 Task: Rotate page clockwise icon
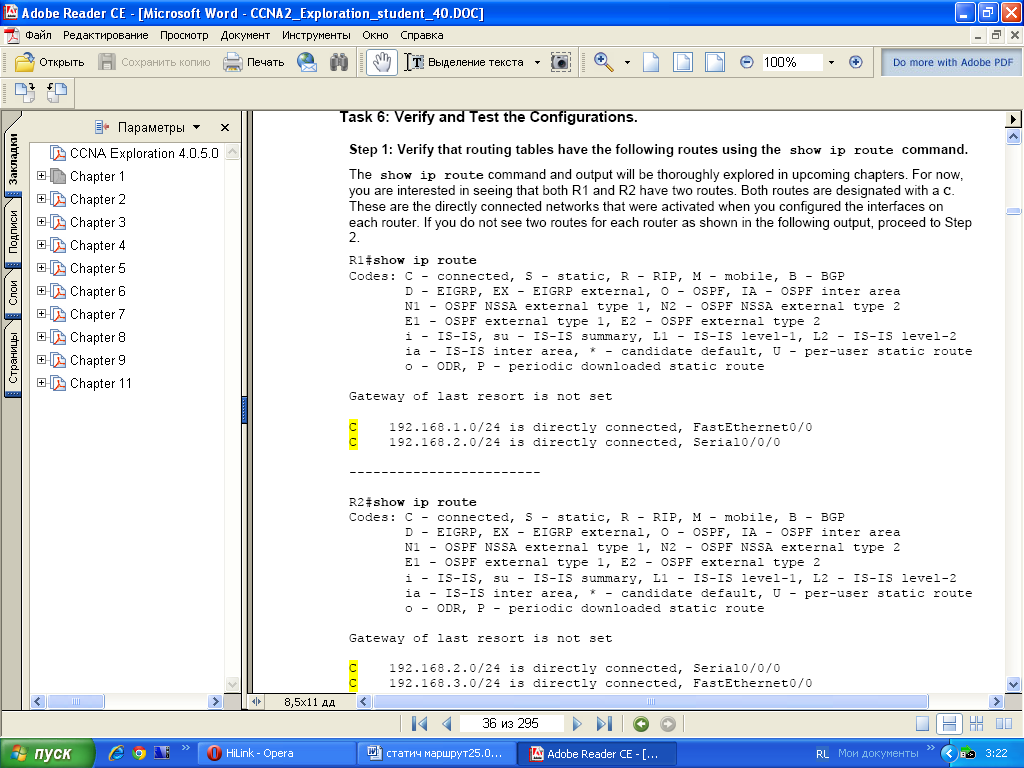pyautogui.click(x=25, y=93)
